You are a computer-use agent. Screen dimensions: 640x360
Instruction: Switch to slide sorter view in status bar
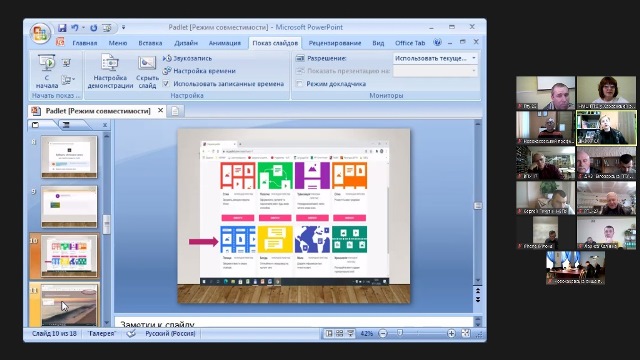click(339, 333)
